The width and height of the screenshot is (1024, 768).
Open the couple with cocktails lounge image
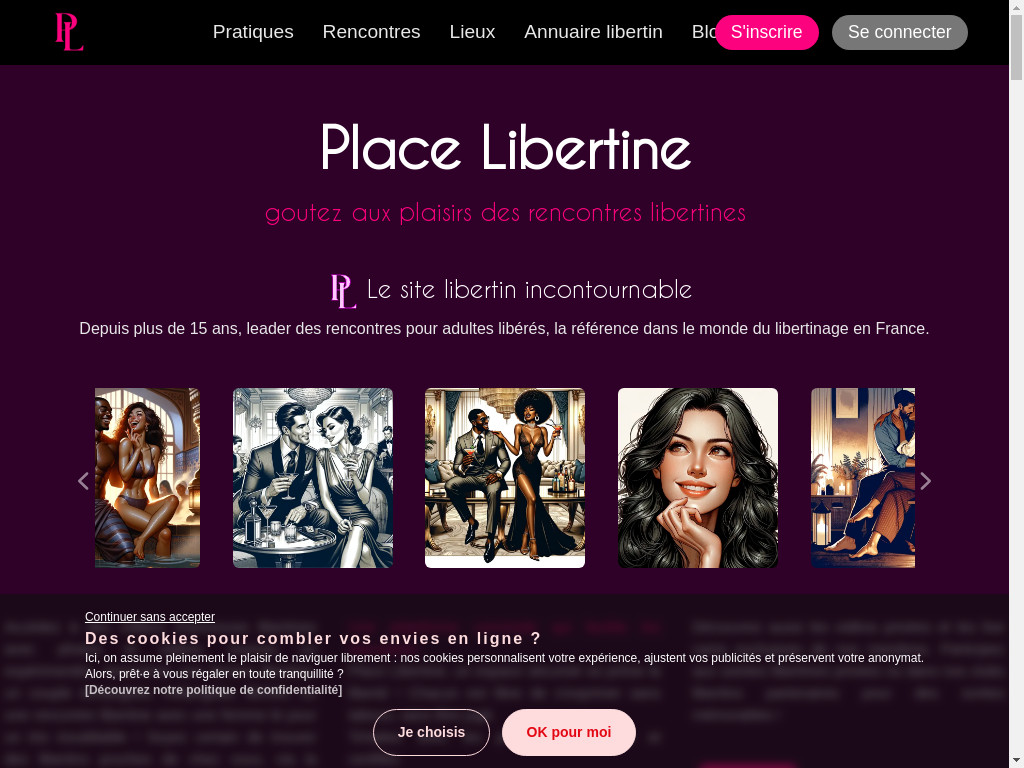click(505, 478)
